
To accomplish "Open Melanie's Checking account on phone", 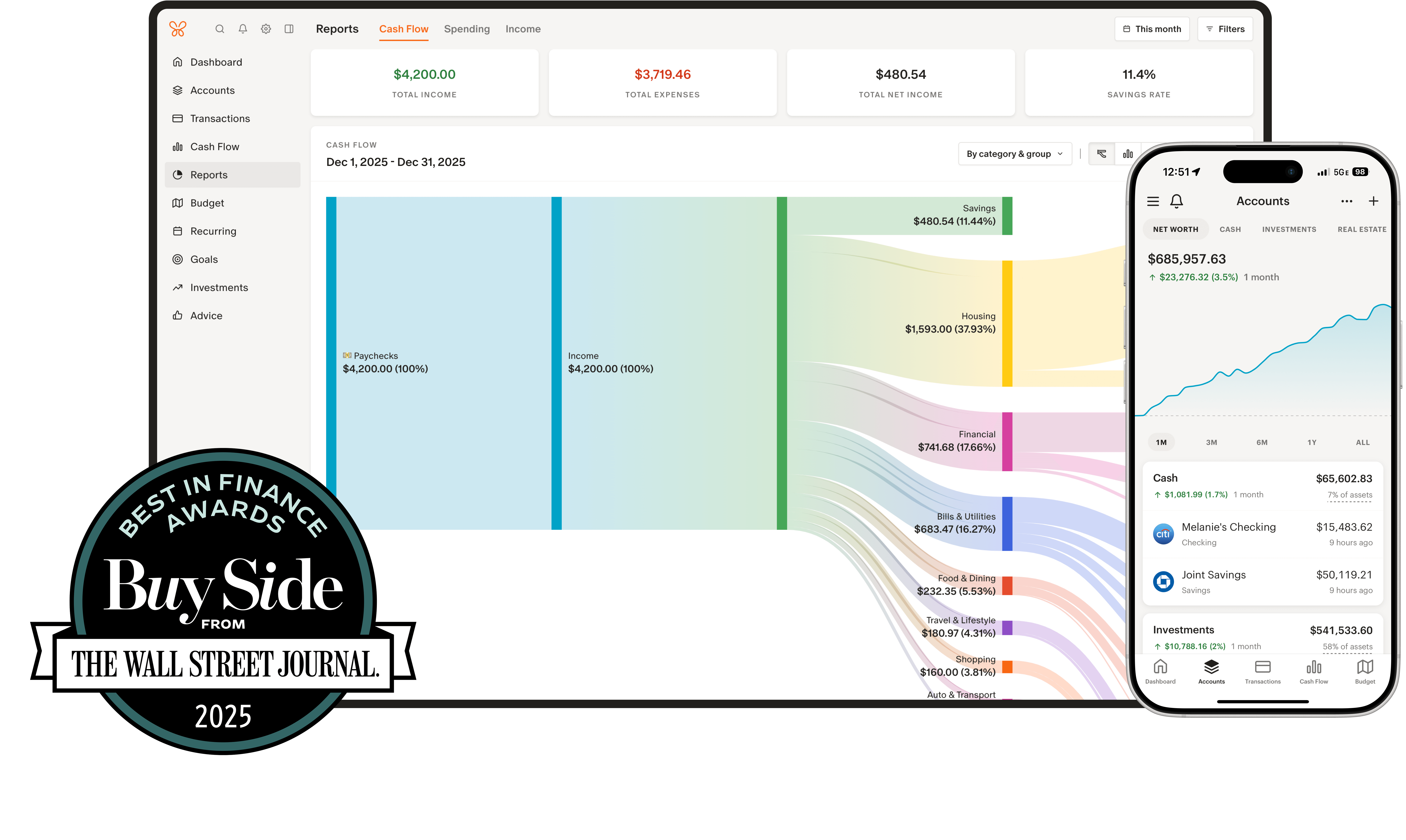I will pyautogui.click(x=1262, y=534).
